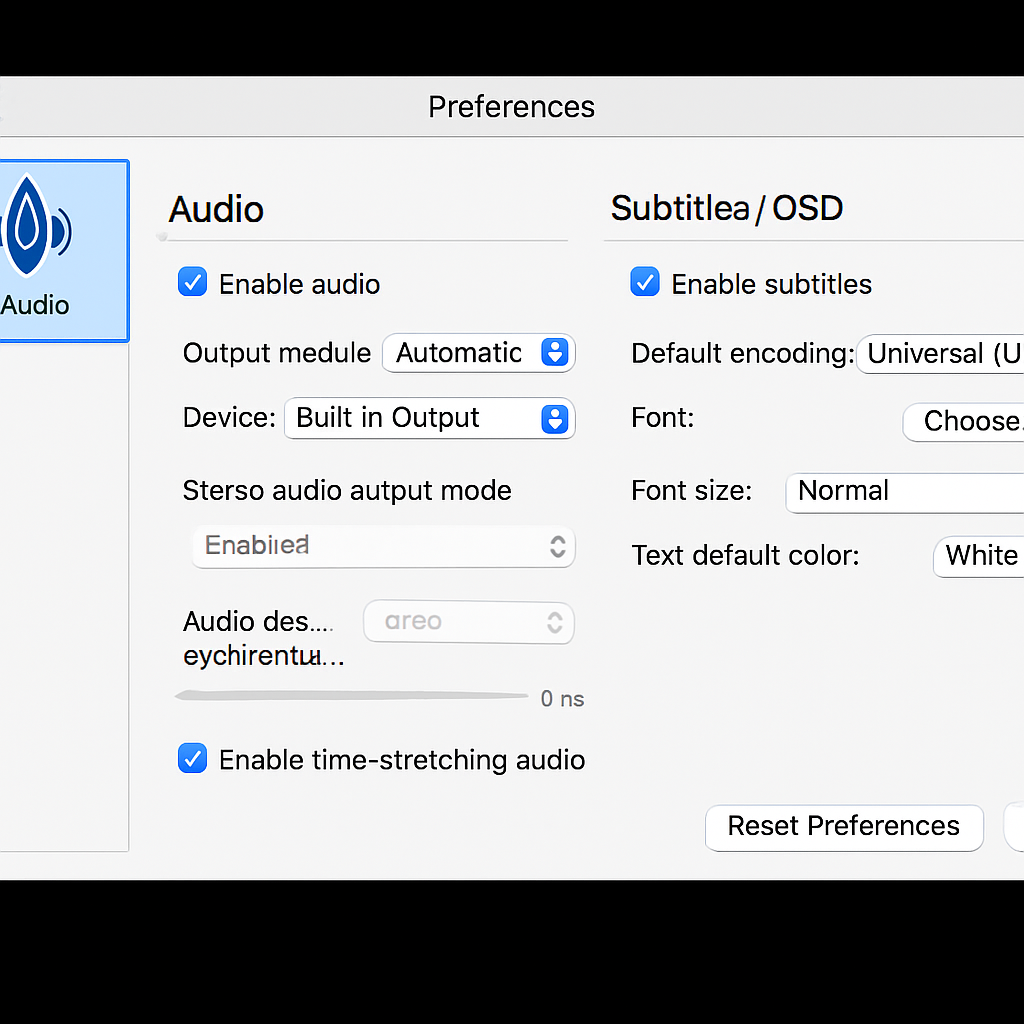Viewport: 1024px width, 1024px height.
Task: Click the Preferences window title bar
Action: tap(512, 106)
